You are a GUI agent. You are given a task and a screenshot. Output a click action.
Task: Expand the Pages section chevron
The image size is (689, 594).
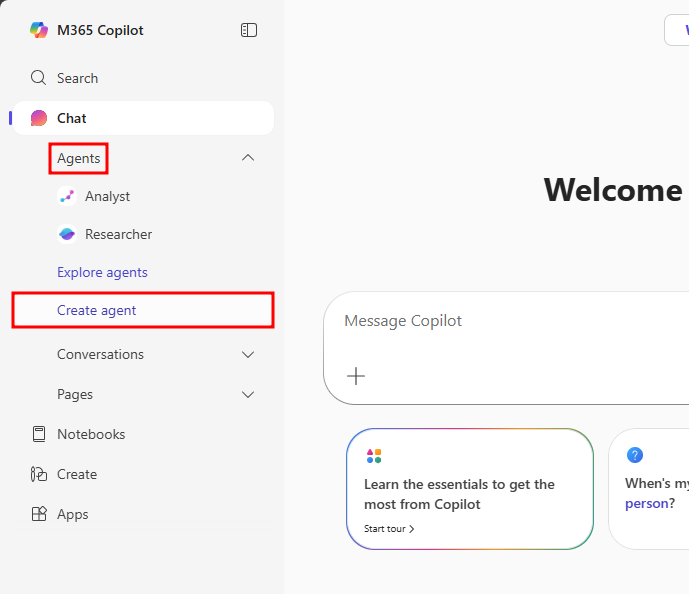pos(249,394)
